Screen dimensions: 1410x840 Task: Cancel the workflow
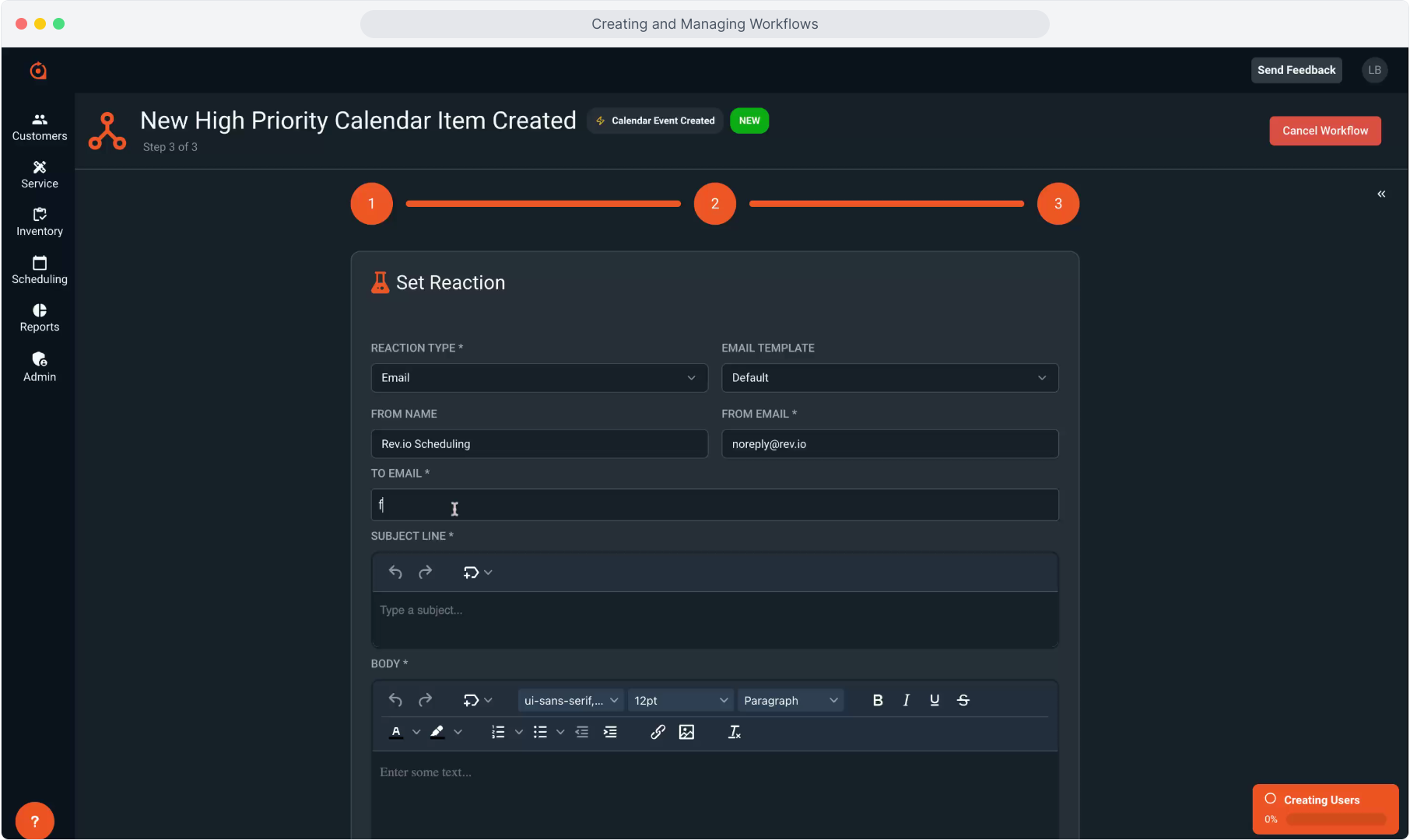pyautogui.click(x=1324, y=131)
